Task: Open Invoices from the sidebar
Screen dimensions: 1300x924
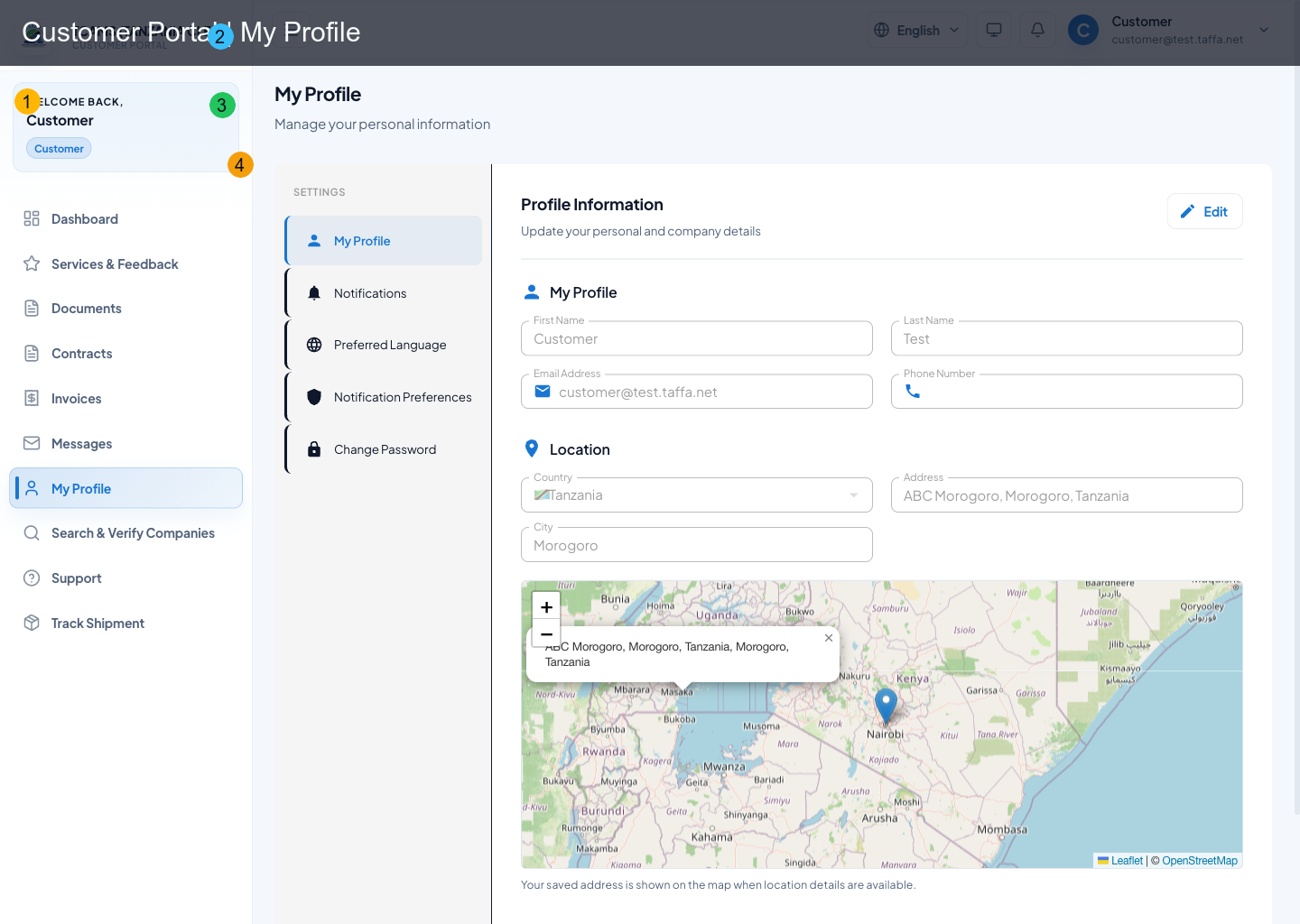Action: 125,398
